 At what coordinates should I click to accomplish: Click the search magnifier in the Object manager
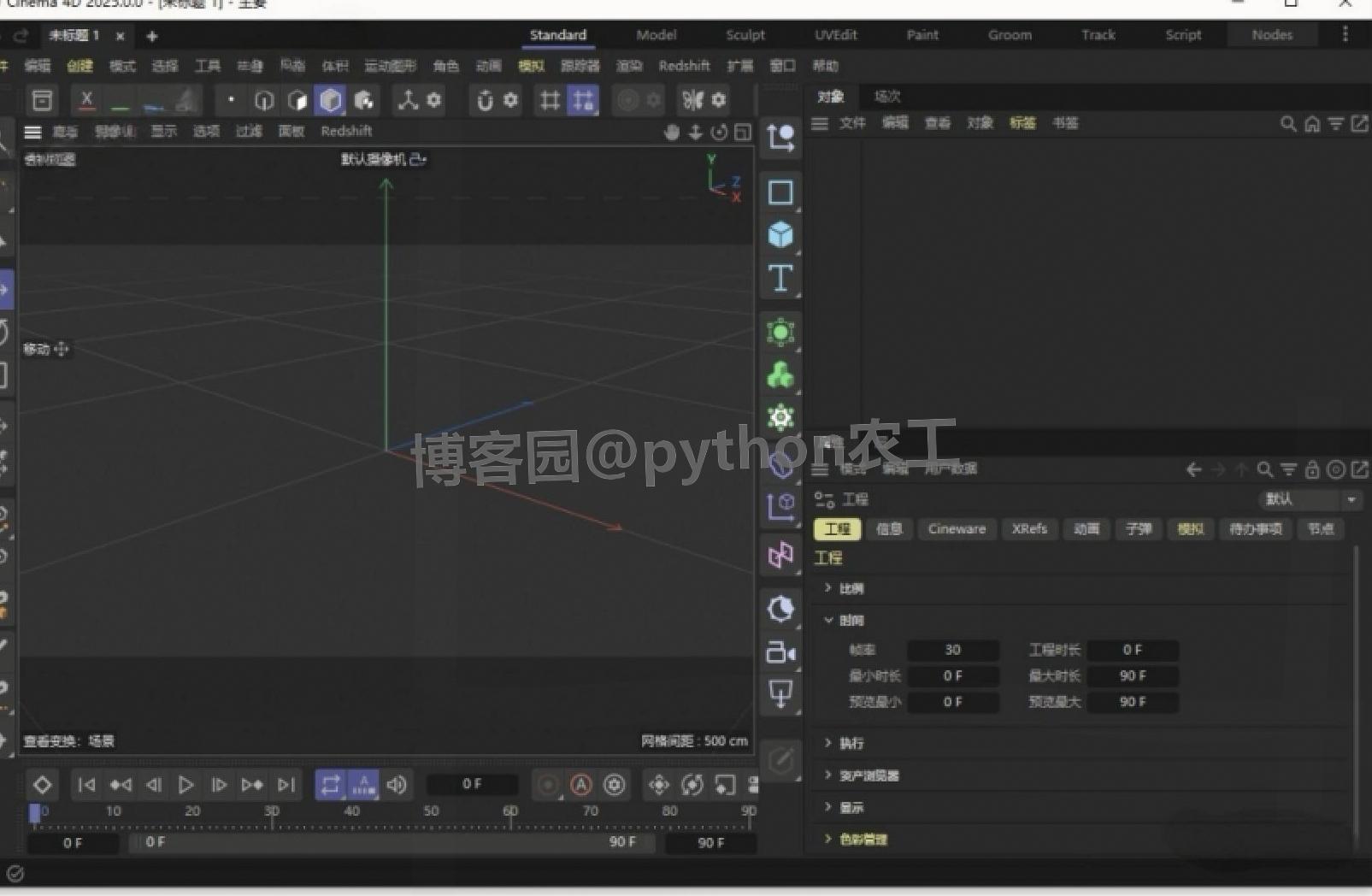[x=1287, y=123]
